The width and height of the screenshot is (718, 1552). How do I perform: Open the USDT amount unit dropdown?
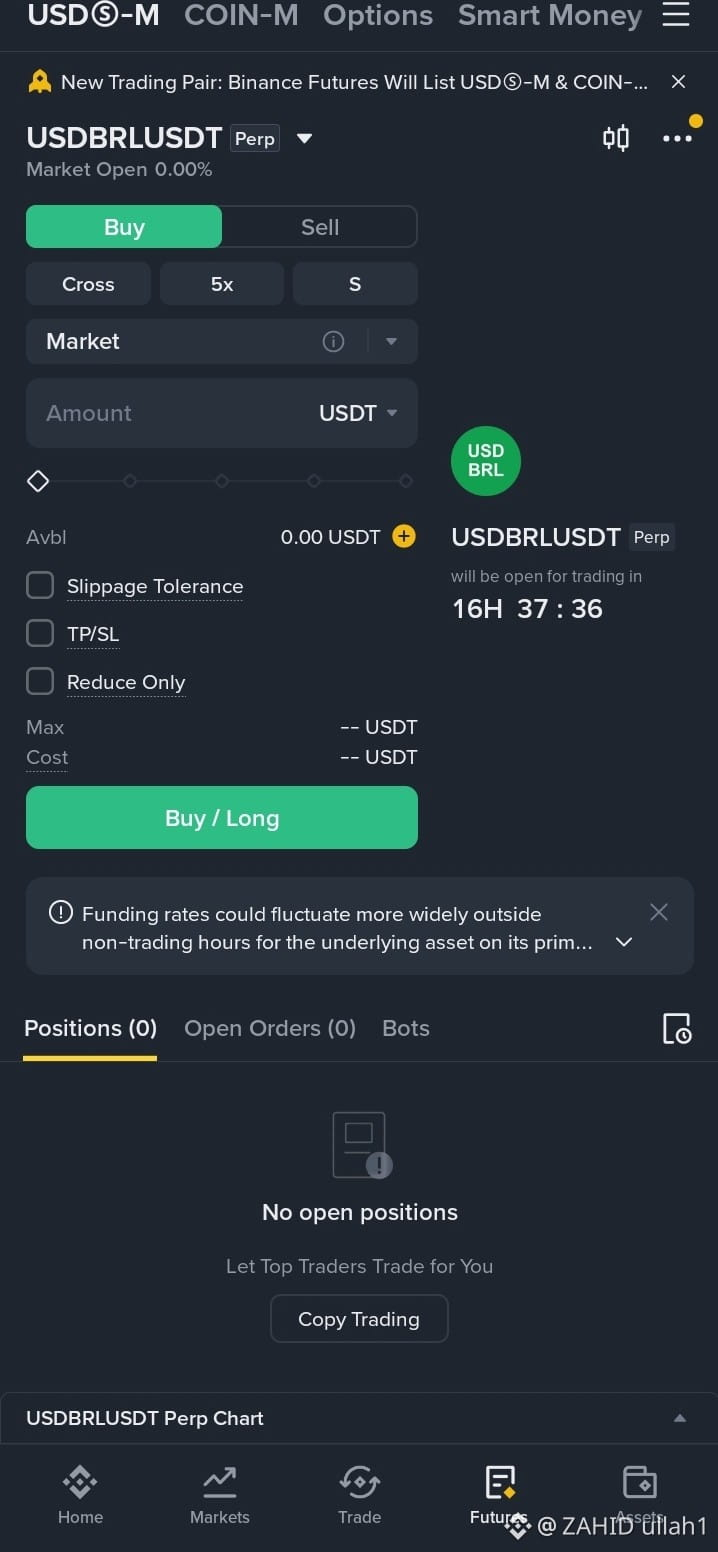pyautogui.click(x=358, y=413)
